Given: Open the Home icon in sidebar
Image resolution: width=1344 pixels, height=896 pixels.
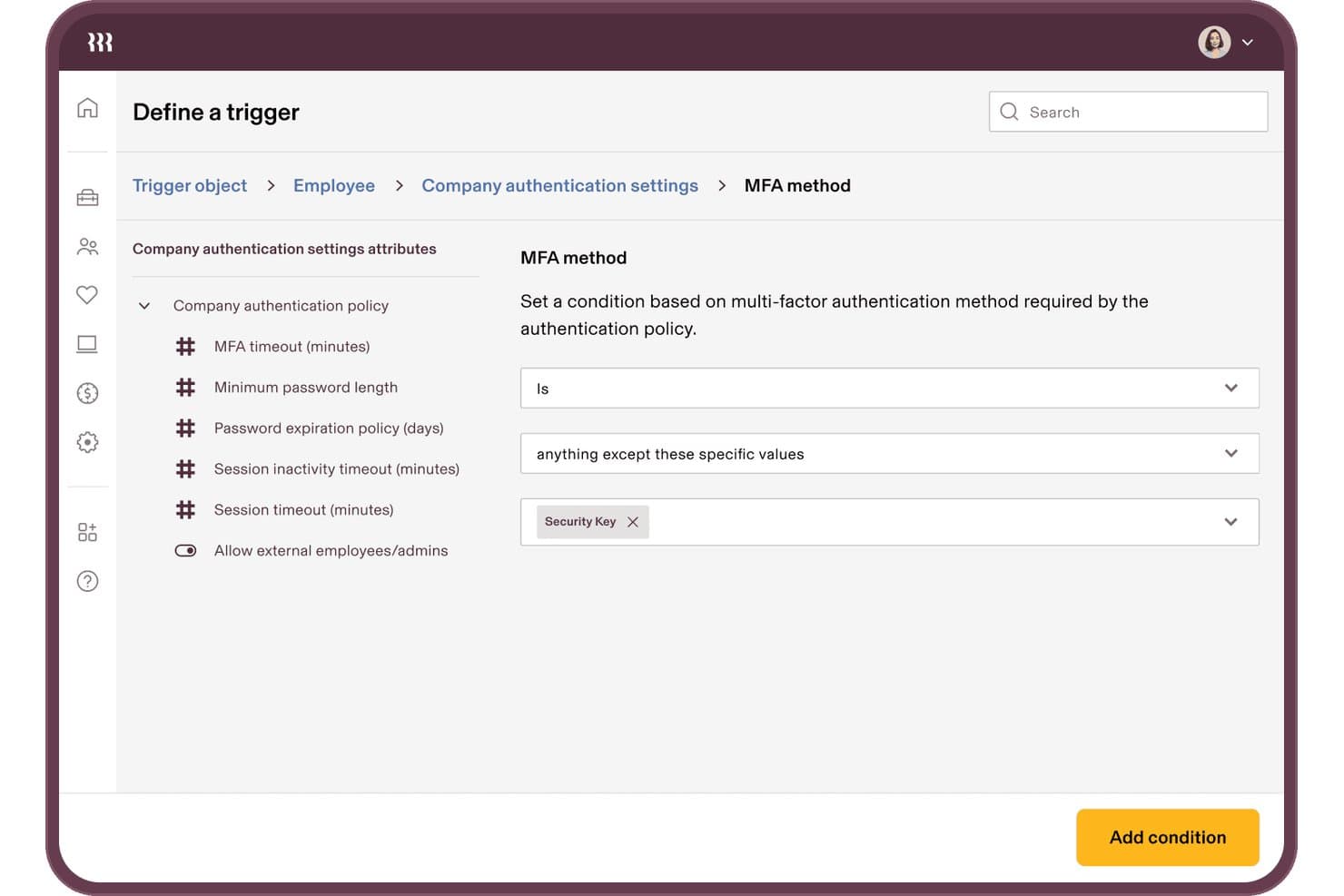Looking at the screenshot, I should coord(87,108).
